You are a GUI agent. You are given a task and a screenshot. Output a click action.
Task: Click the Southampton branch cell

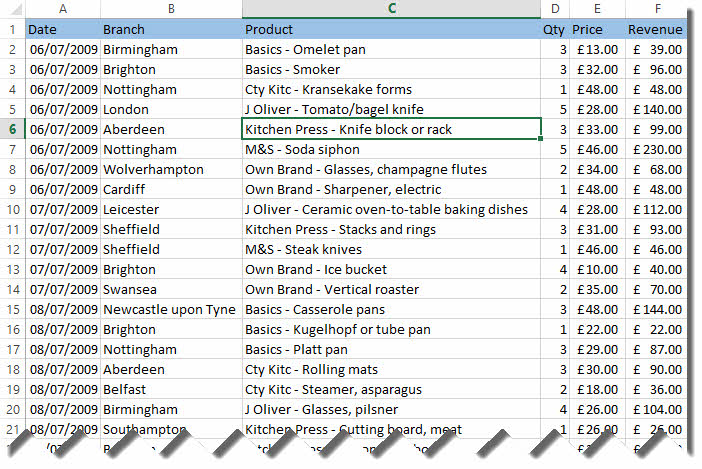[x=171, y=430]
